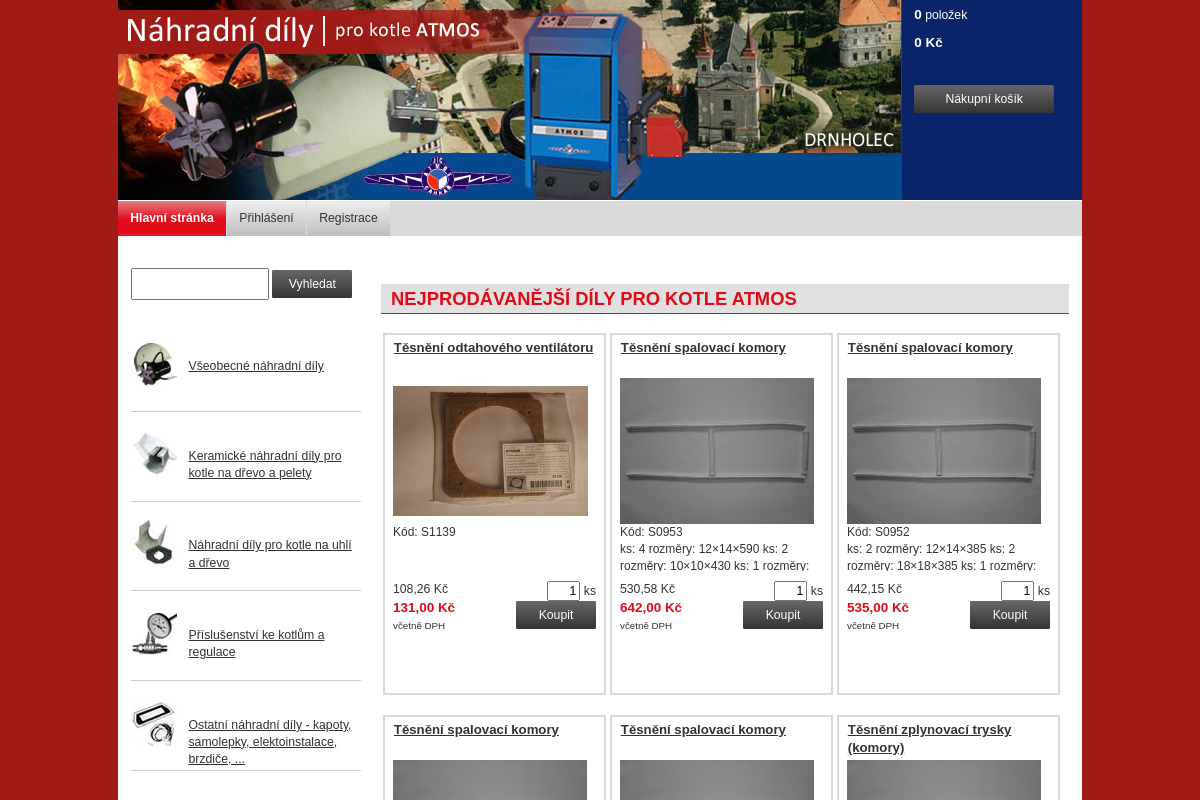The height and width of the screenshot is (800, 1200).
Task: Click the search input field
Action: click(200, 284)
